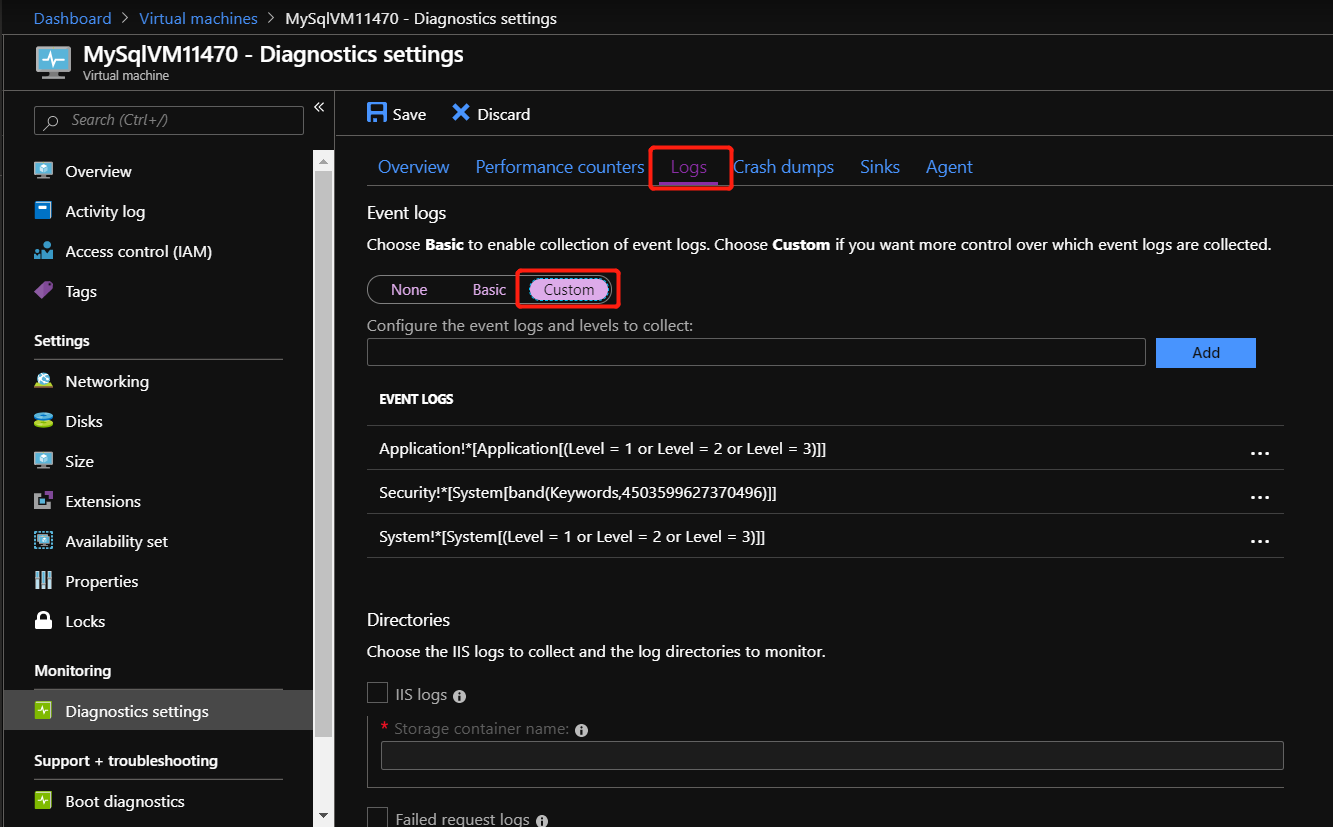Open options for the Application event log entry
Image resolution: width=1333 pixels, height=827 pixels.
point(1259,452)
